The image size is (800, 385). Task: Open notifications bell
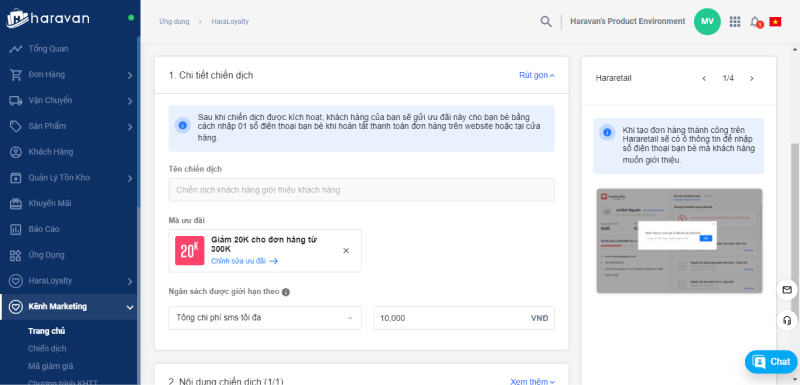pyautogui.click(x=755, y=21)
